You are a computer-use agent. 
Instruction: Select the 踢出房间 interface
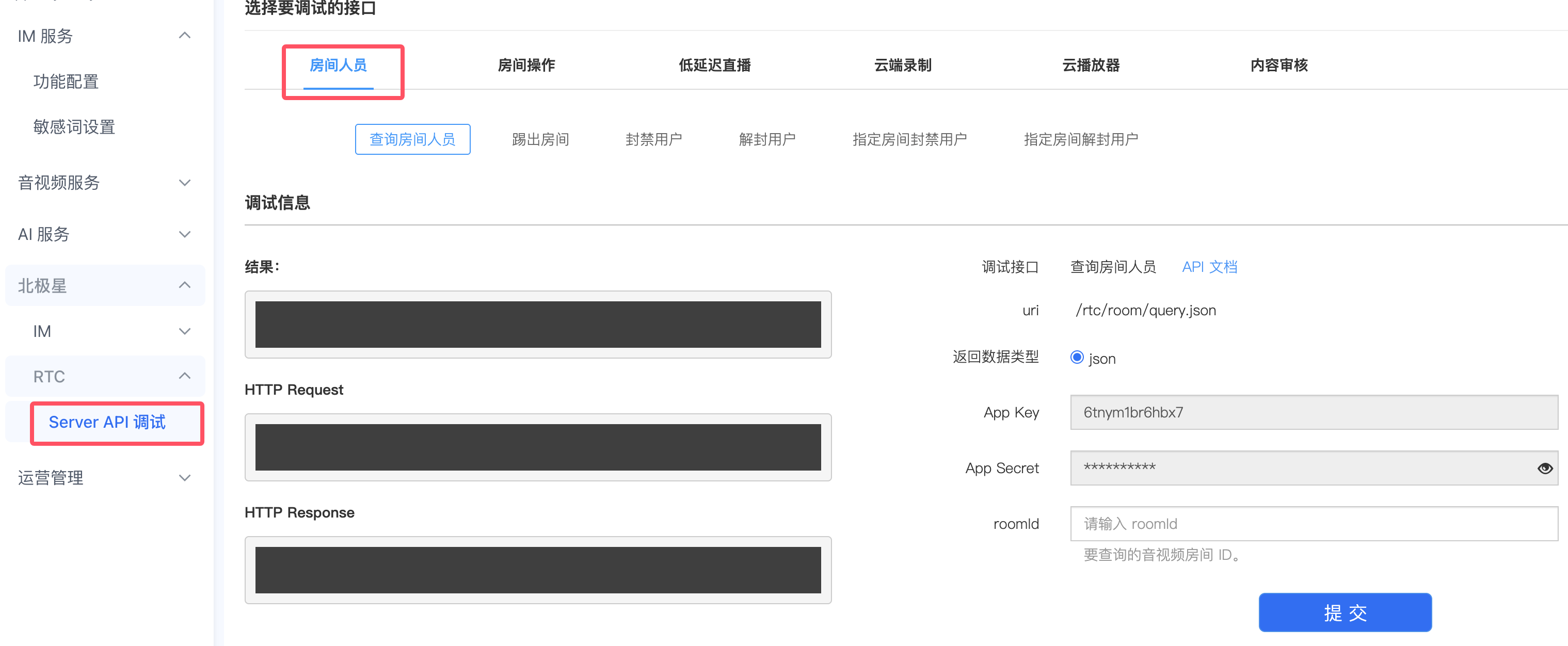[540, 139]
